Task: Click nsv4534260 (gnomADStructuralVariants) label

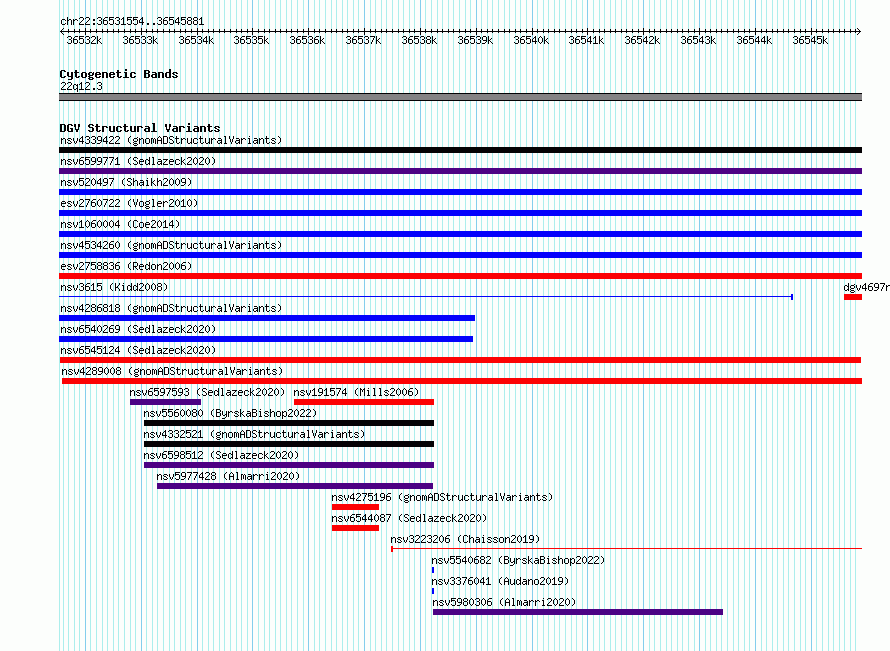Action: pos(171,245)
